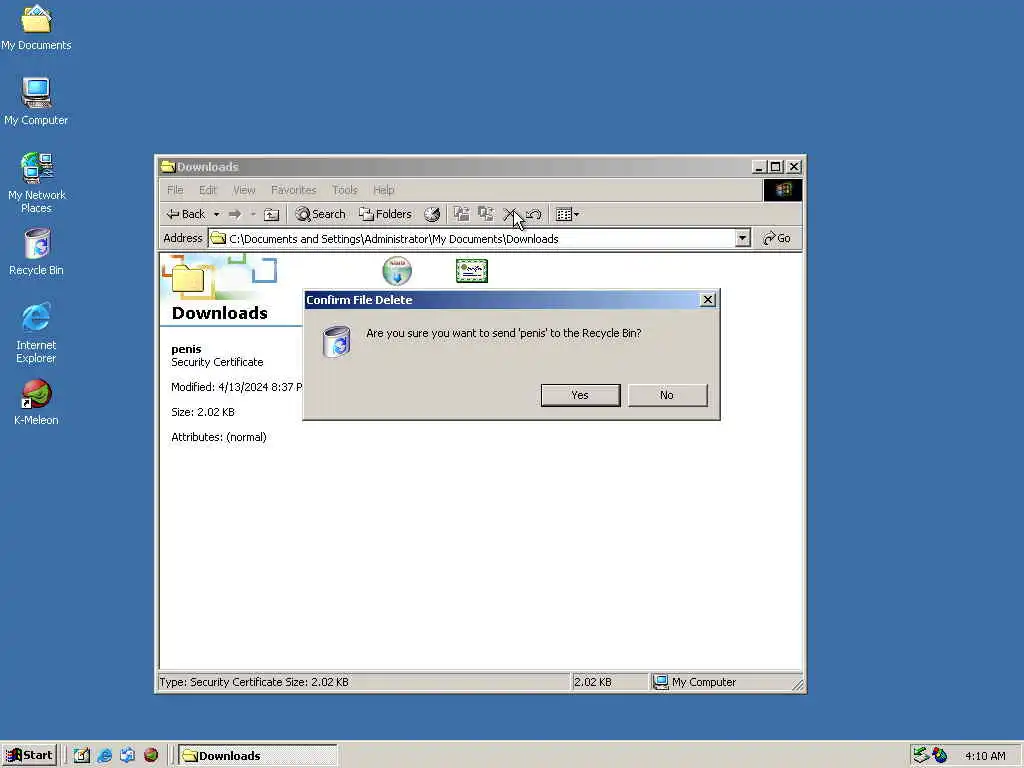Launch K-Meleon from Quick Launch
The height and width of the screenshot is (768, 1024).
(x=151, y=756)
